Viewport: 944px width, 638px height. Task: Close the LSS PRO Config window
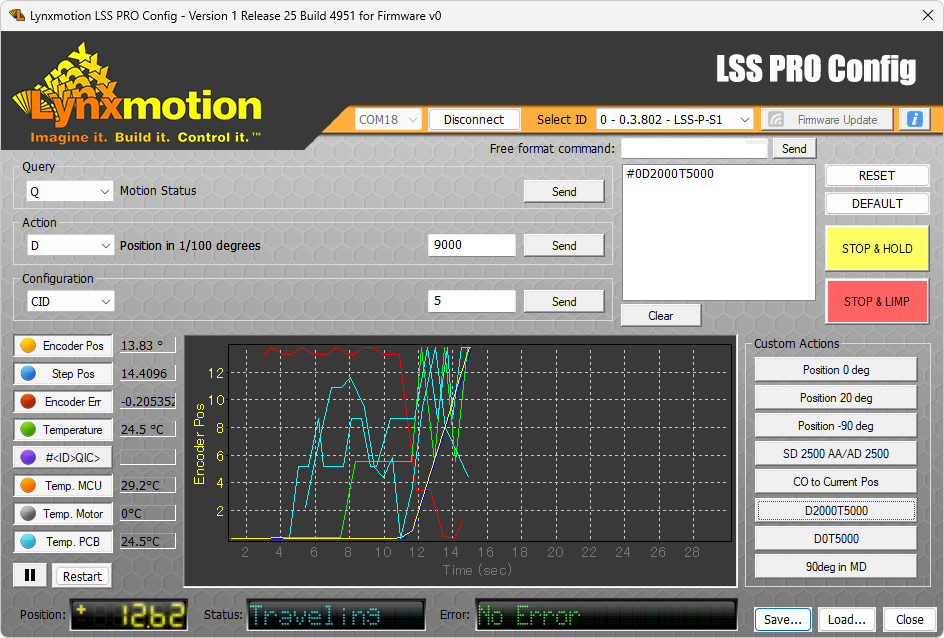(x=928, y=15)
